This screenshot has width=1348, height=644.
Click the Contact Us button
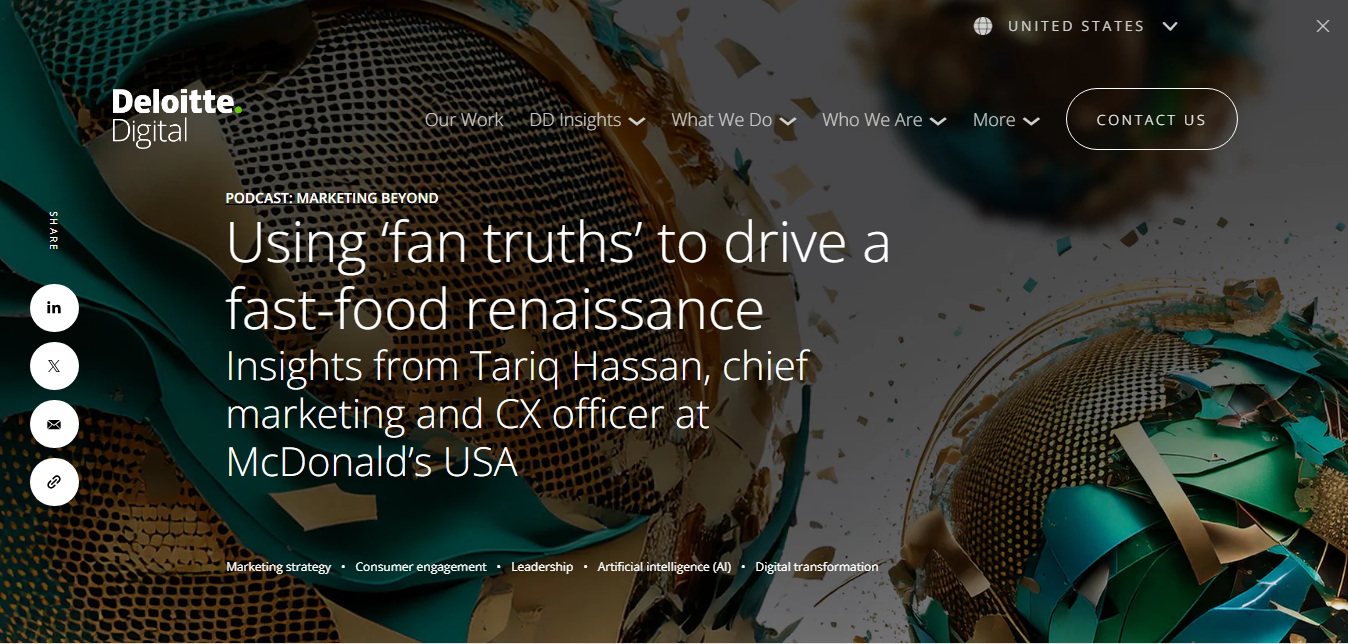[x=1151, y=119]
